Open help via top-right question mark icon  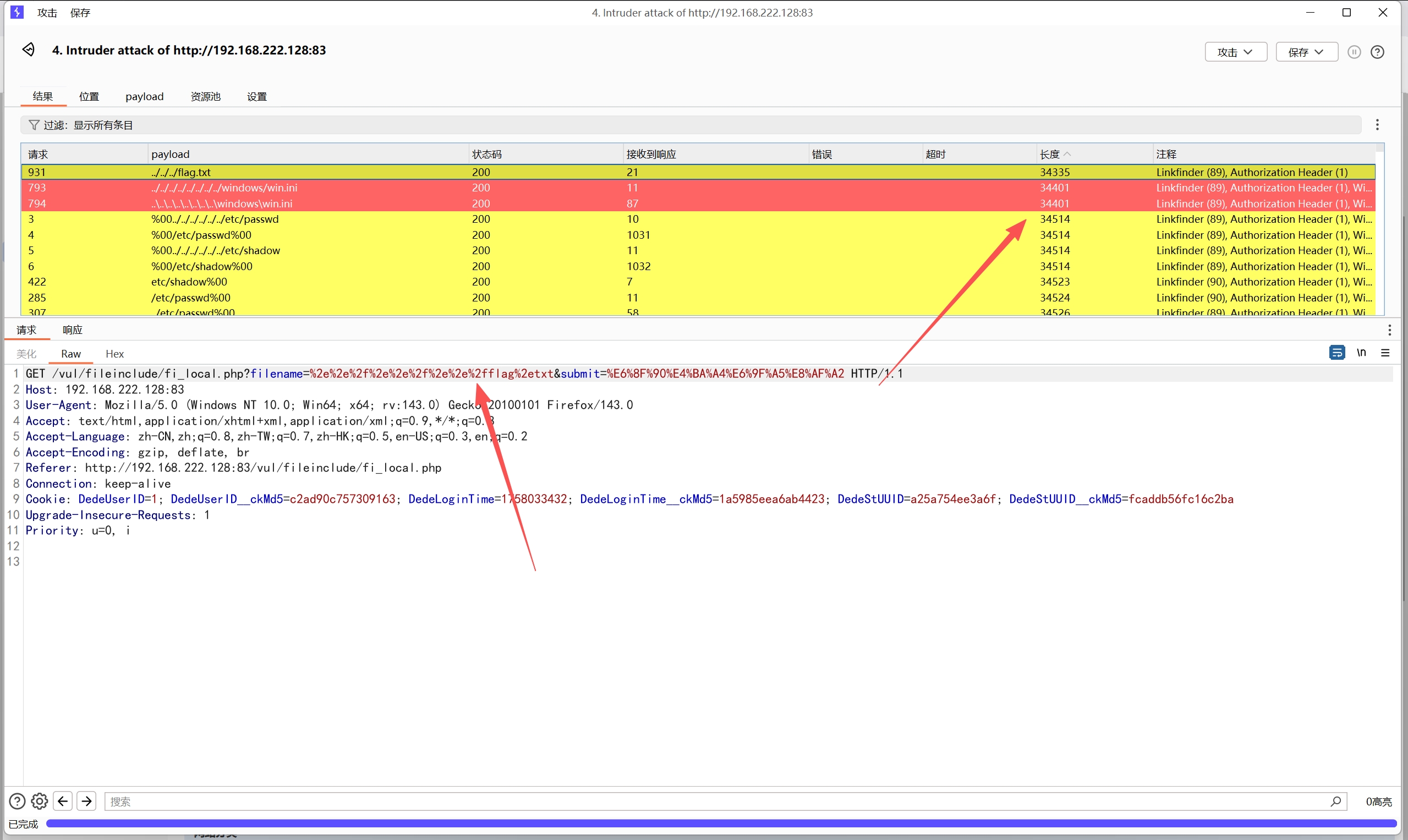click(1377, 52)
